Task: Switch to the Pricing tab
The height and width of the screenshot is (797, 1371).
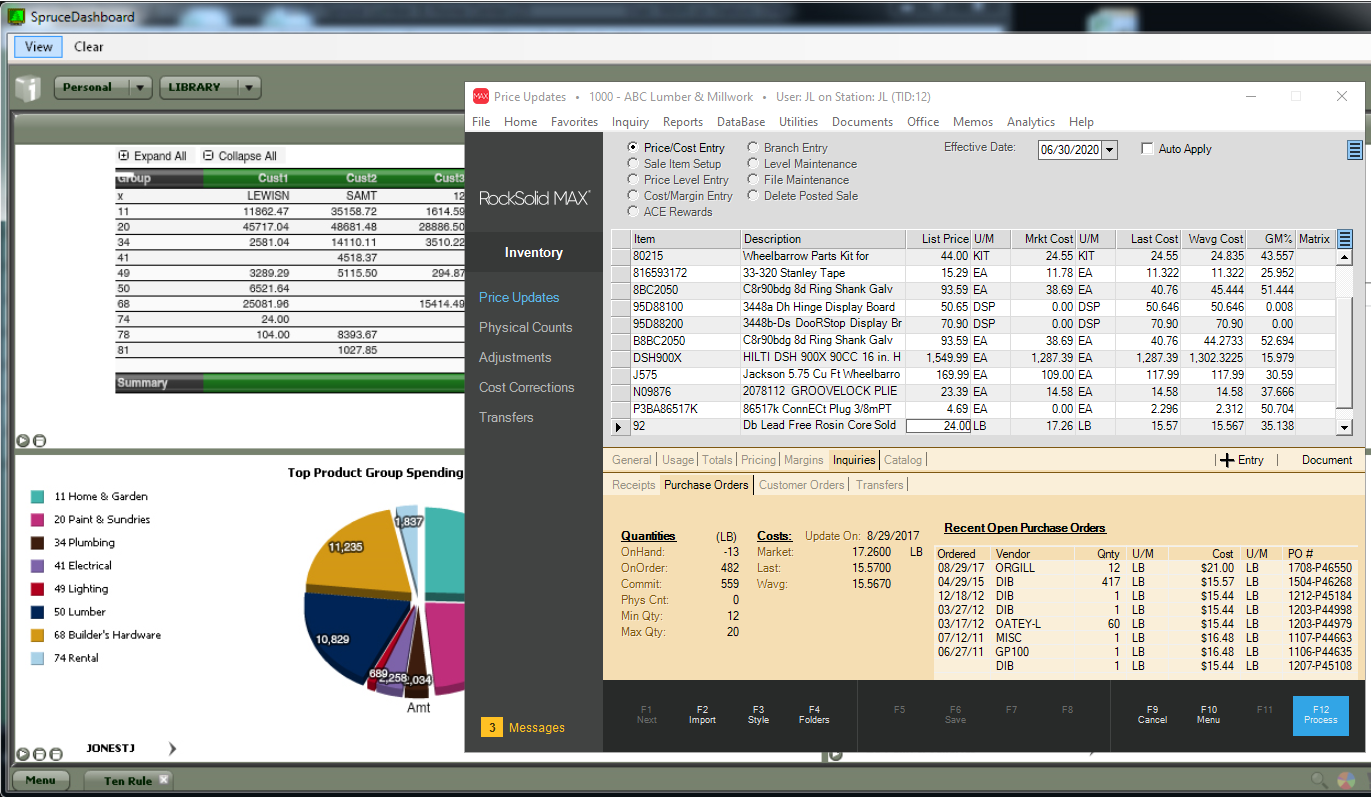Action: point(758,460)
